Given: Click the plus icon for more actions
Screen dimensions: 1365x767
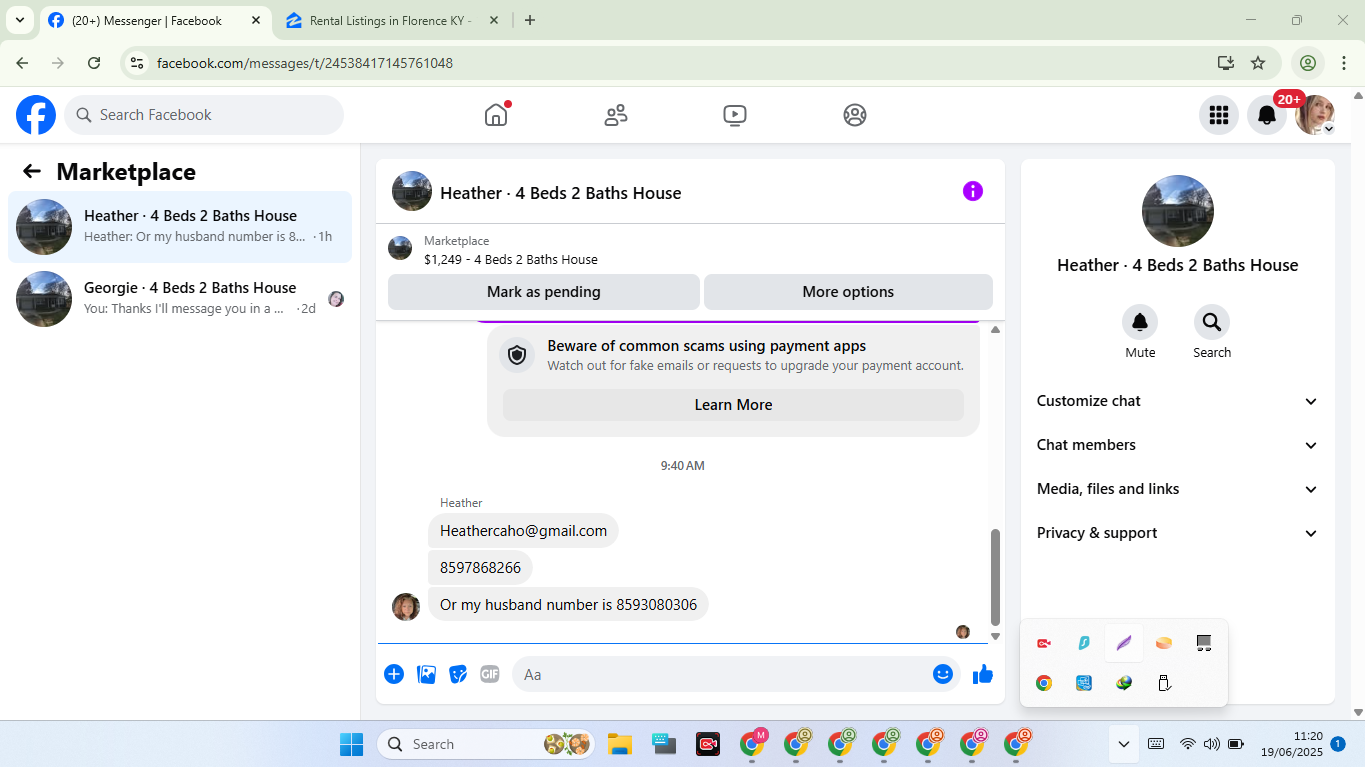Looking at the screenshot, I should pos(394,674).
